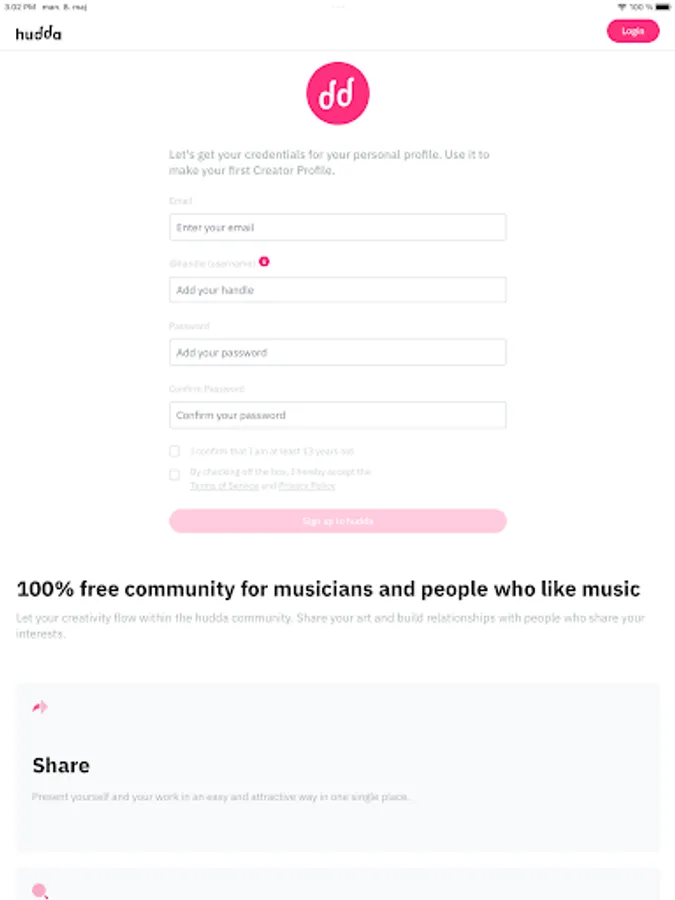
Task: Click the Confirm your password field
Action: (x=338, y=415)
